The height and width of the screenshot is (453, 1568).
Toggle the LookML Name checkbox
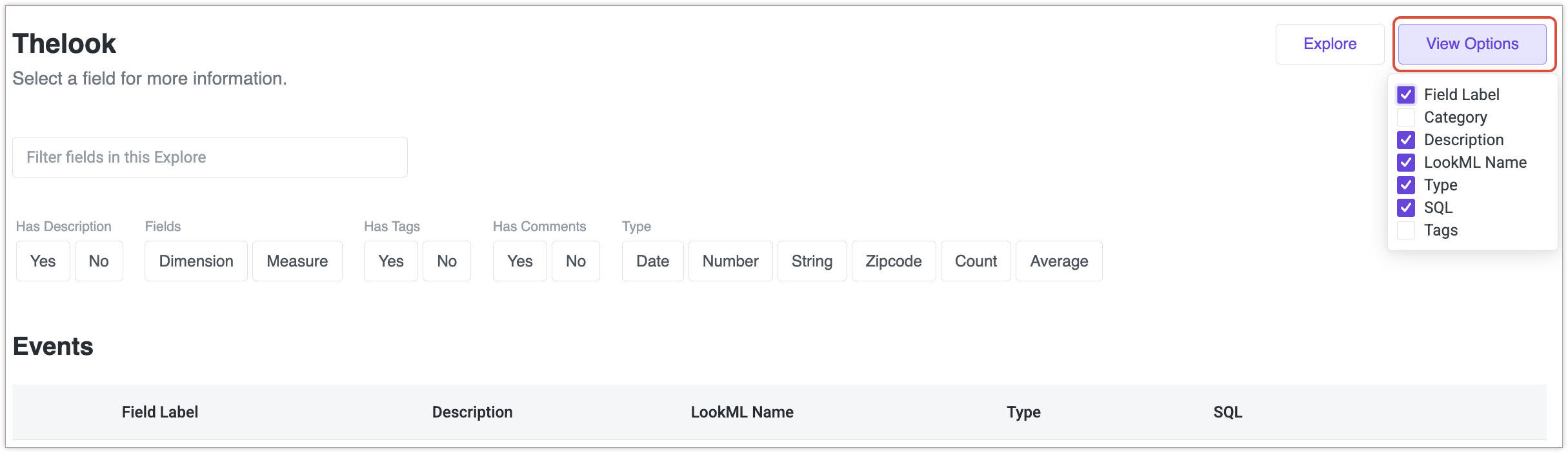(x=1406, y=163)
